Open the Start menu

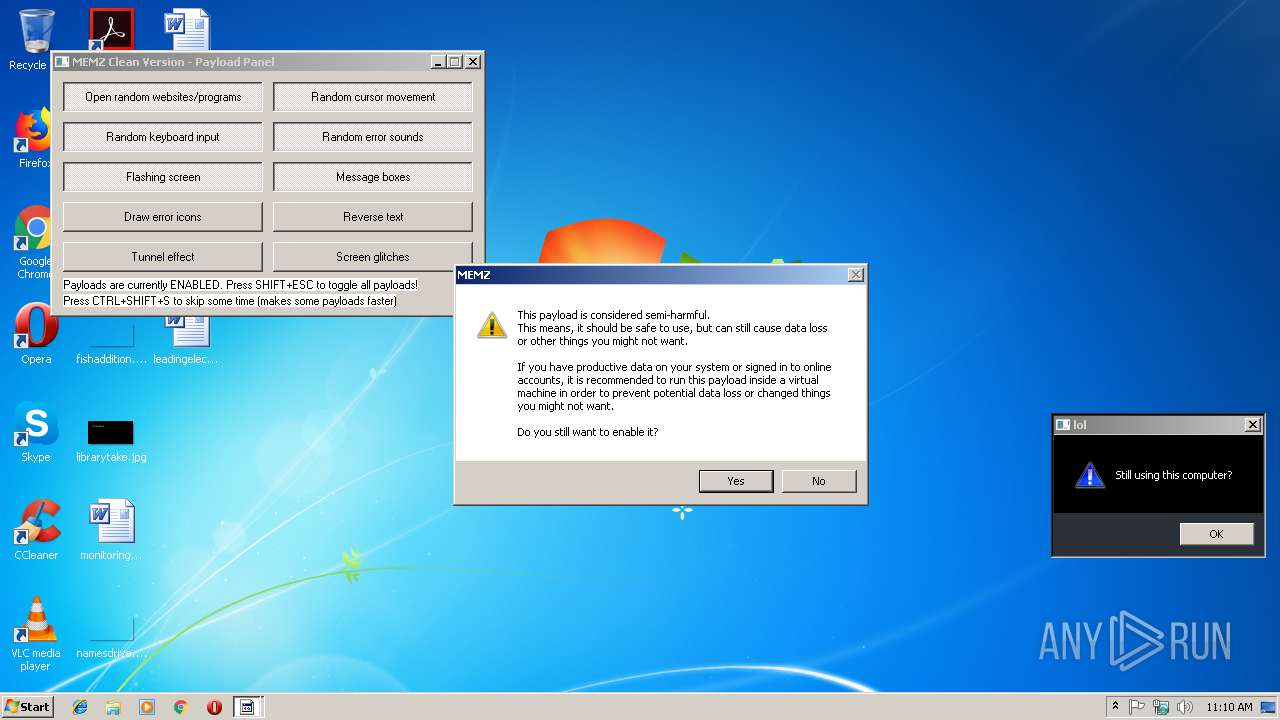point(27,707)
